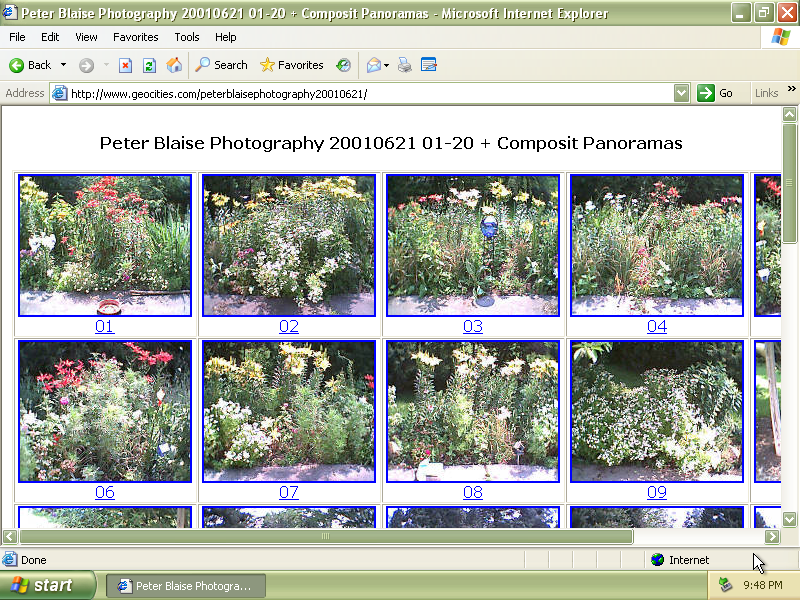Screen dimensions: 800x600
Task: Go back with the Back button
Action: (x=30, y=65)
